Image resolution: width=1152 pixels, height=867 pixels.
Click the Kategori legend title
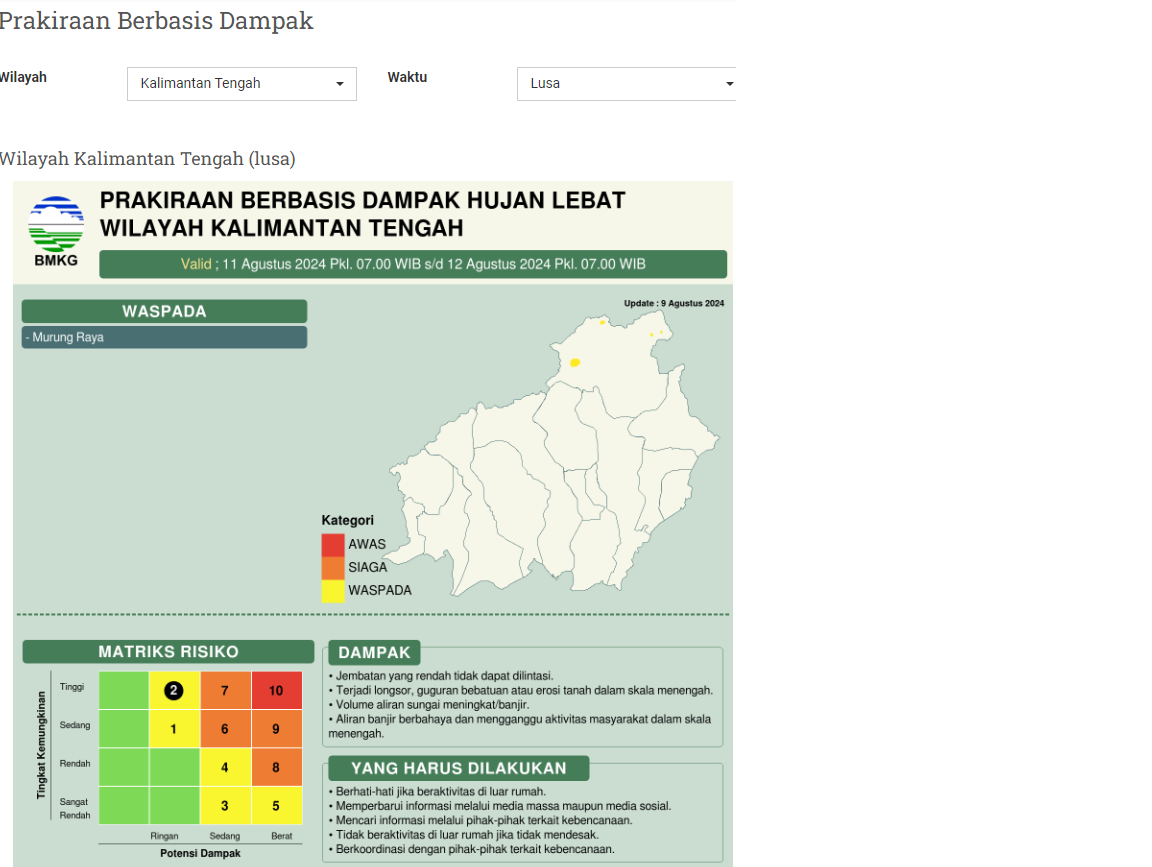[348, 520]
